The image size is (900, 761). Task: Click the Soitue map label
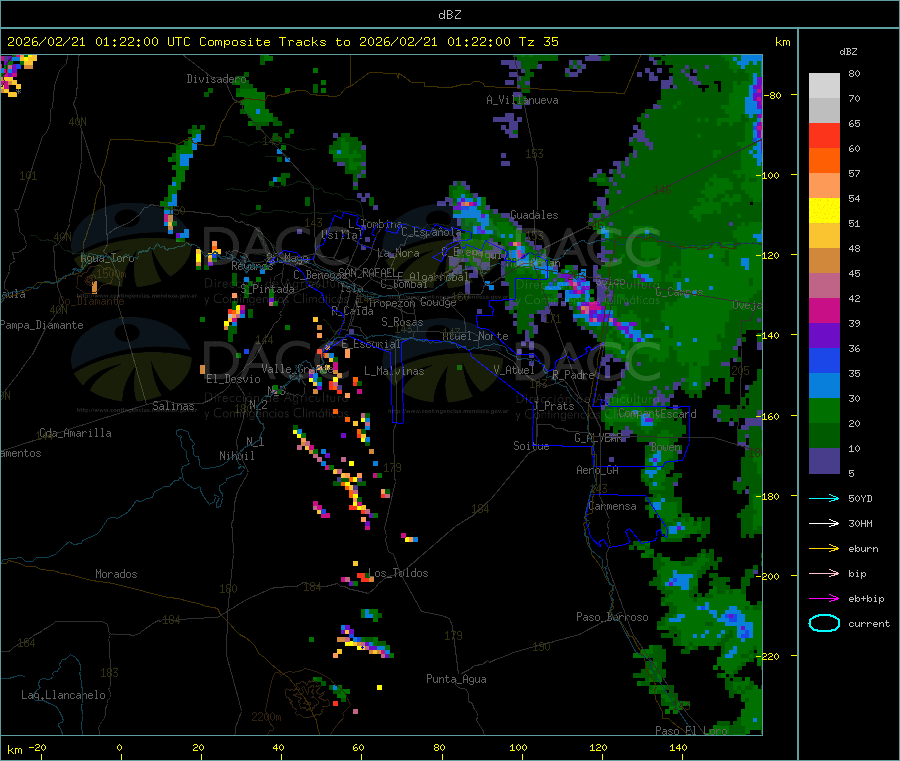(531, 446)
